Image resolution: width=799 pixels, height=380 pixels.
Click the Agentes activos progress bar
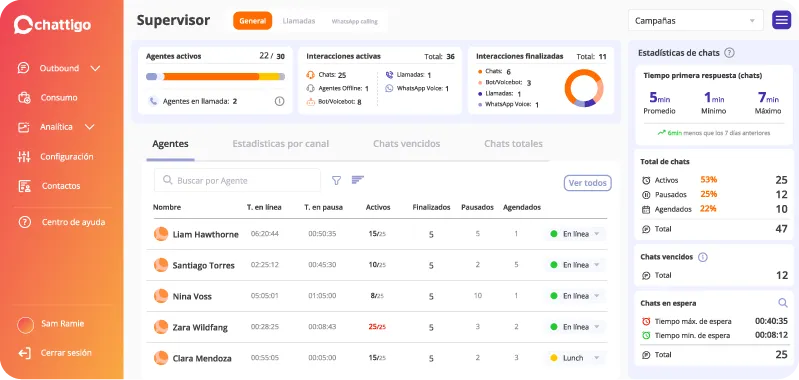click(x=216, y=76)
